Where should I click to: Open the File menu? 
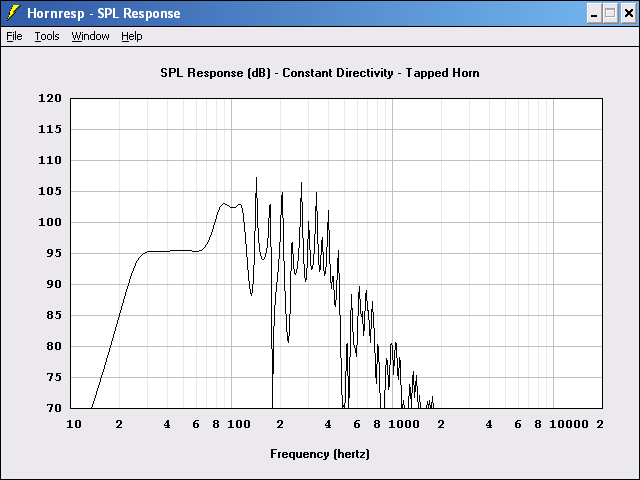(14, 36)
